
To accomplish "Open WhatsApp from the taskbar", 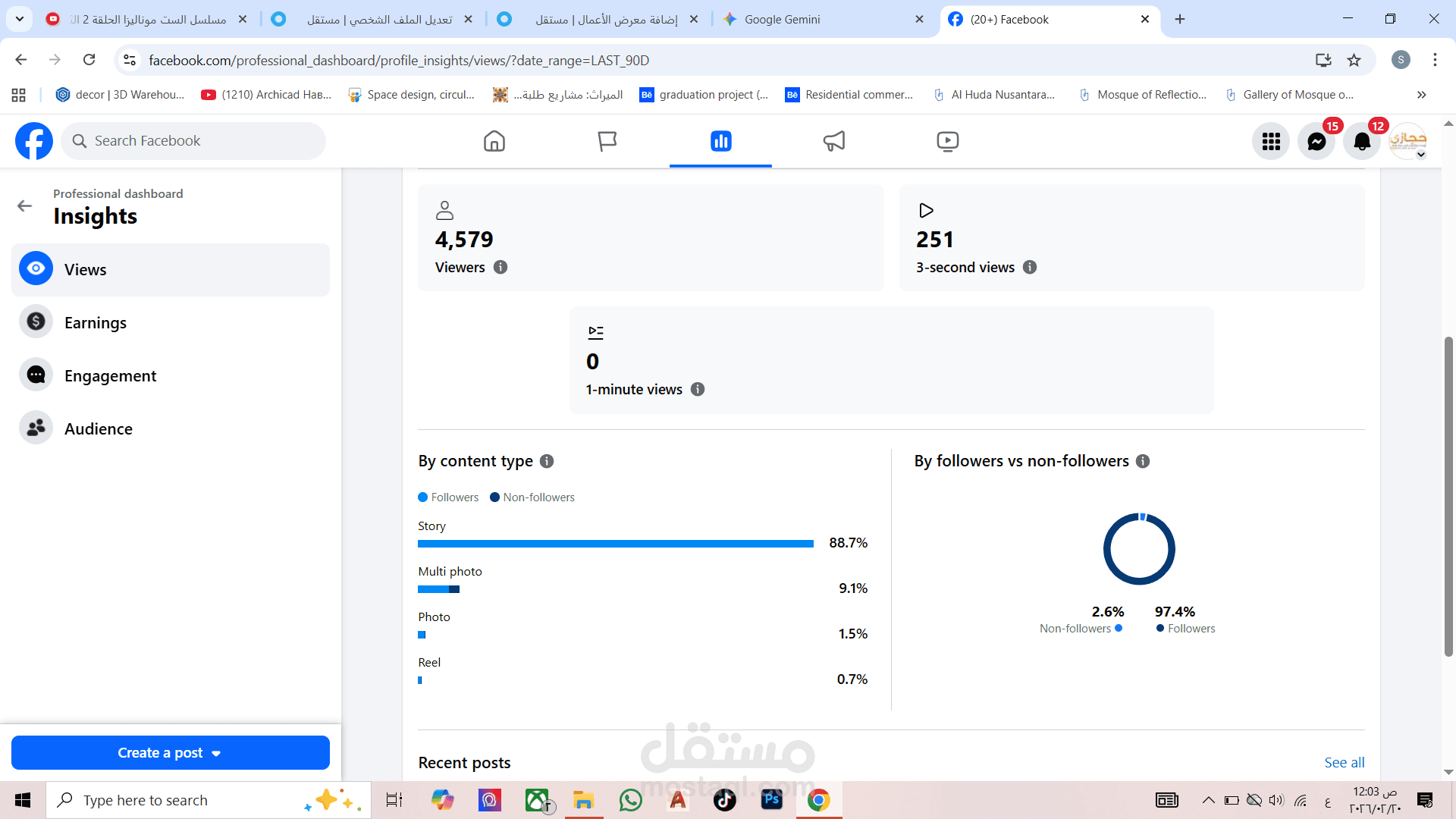I will [x=630, y=800].
